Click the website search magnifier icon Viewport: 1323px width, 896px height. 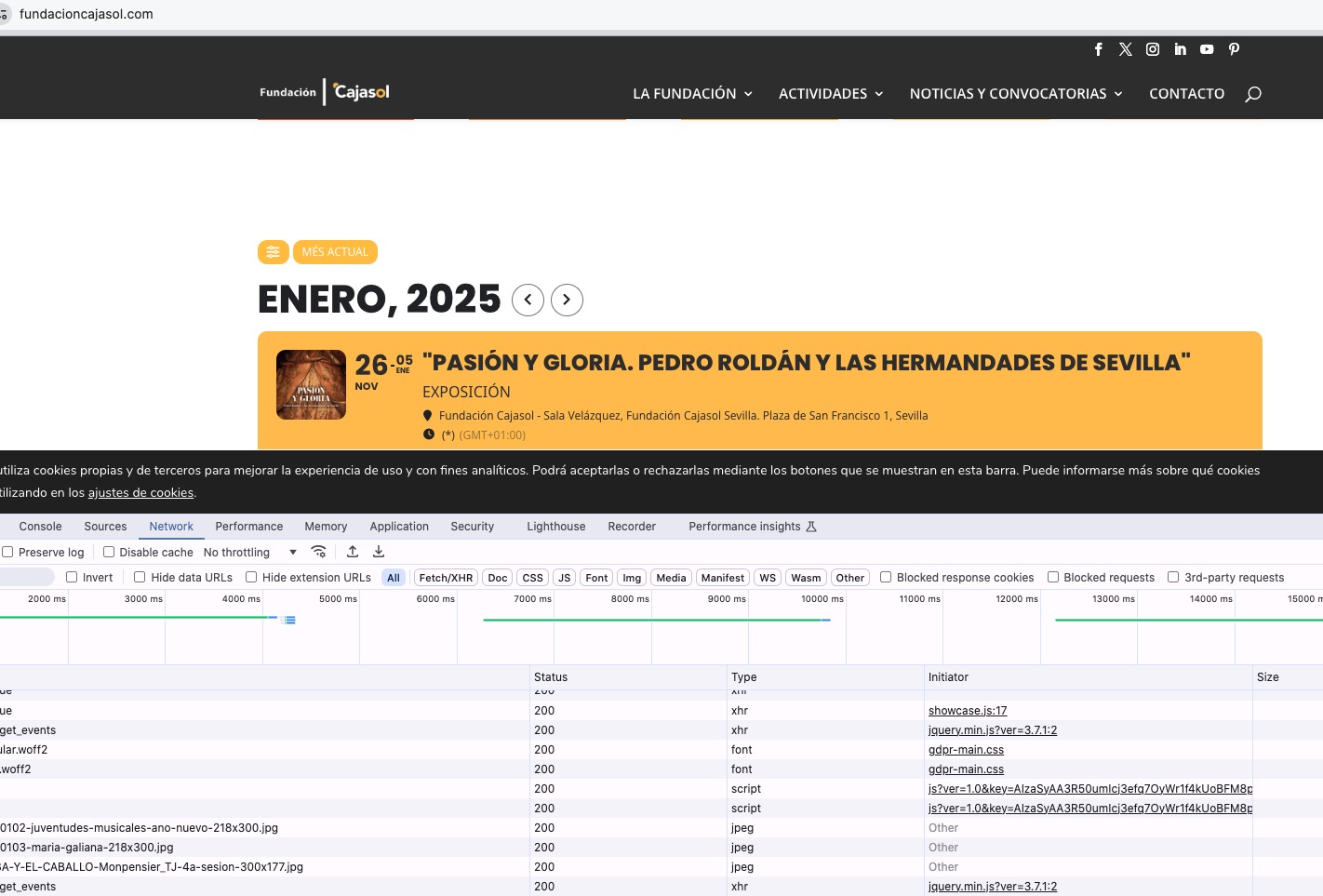1253,94
